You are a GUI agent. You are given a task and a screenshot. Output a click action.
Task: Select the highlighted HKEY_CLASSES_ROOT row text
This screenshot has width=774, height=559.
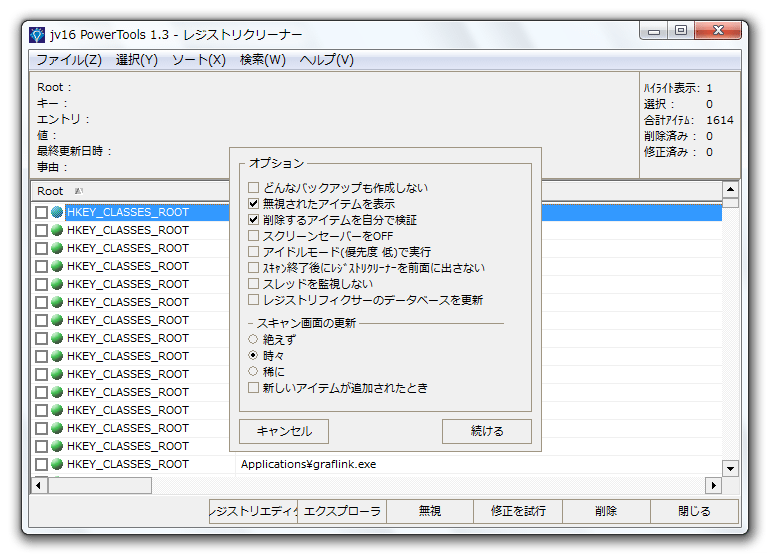(128, 212)
